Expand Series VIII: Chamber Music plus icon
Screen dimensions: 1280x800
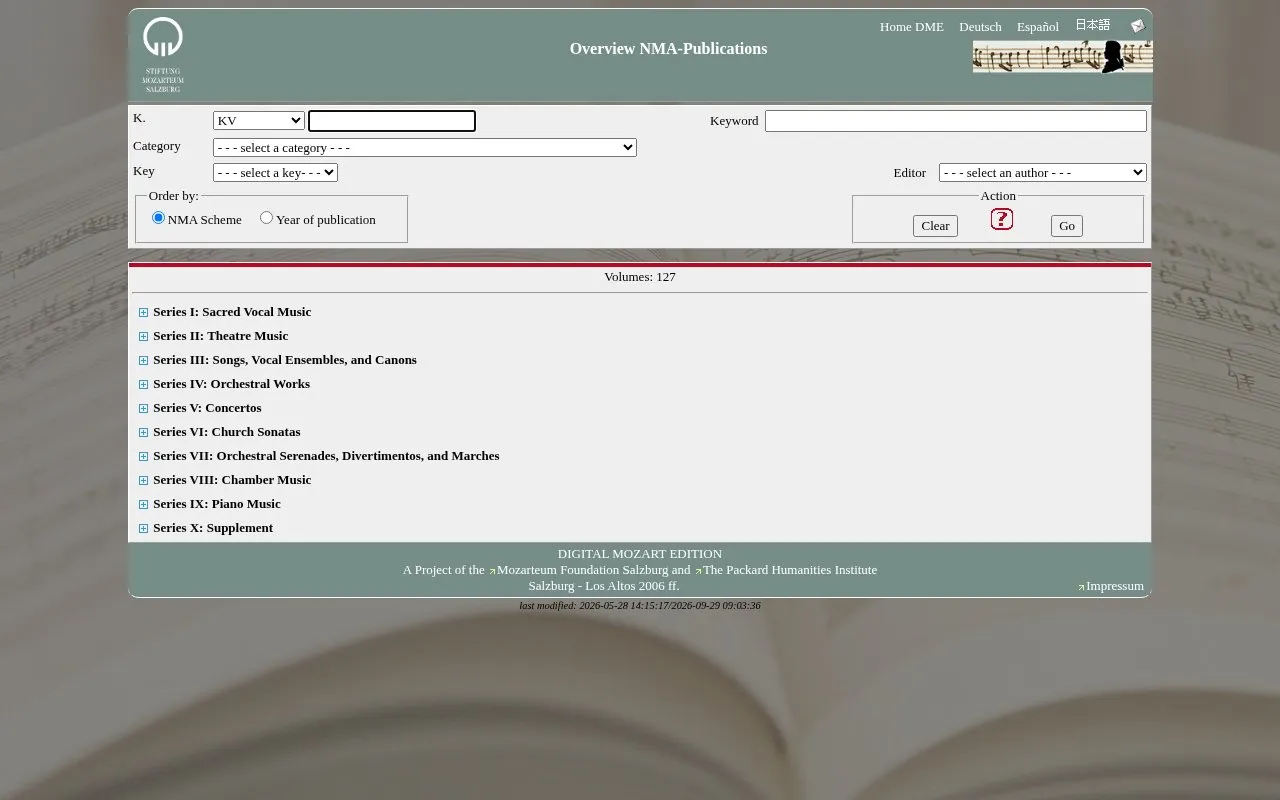pos(143,481)
